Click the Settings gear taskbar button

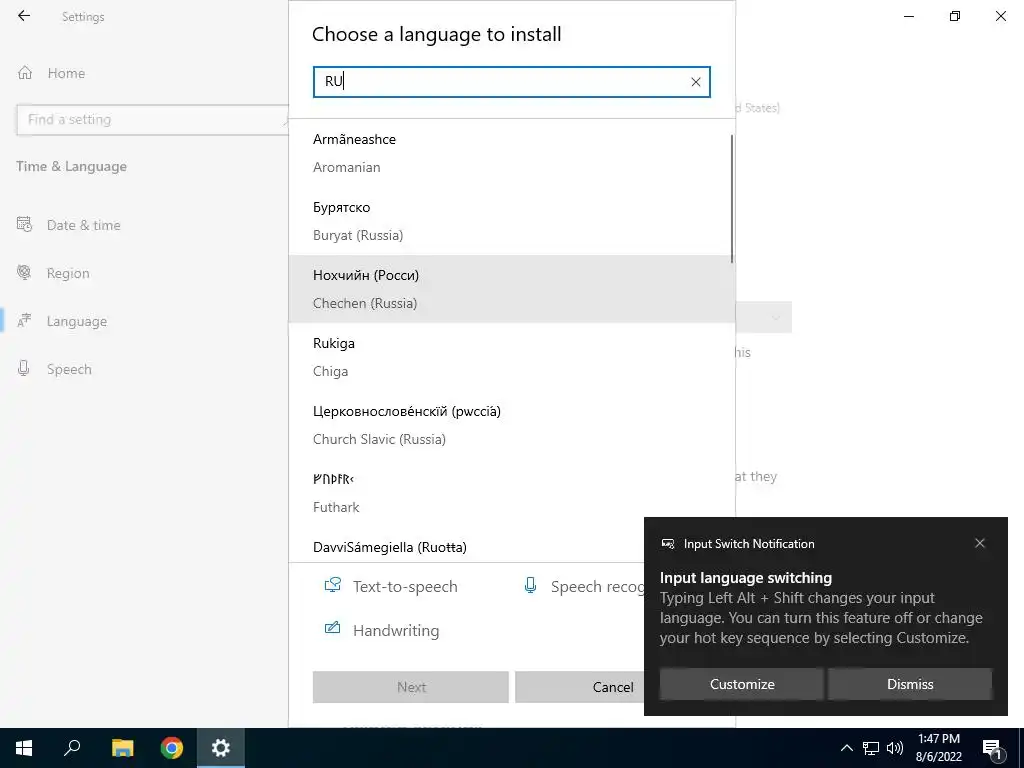pyautogui.click(x=221, y=748)
